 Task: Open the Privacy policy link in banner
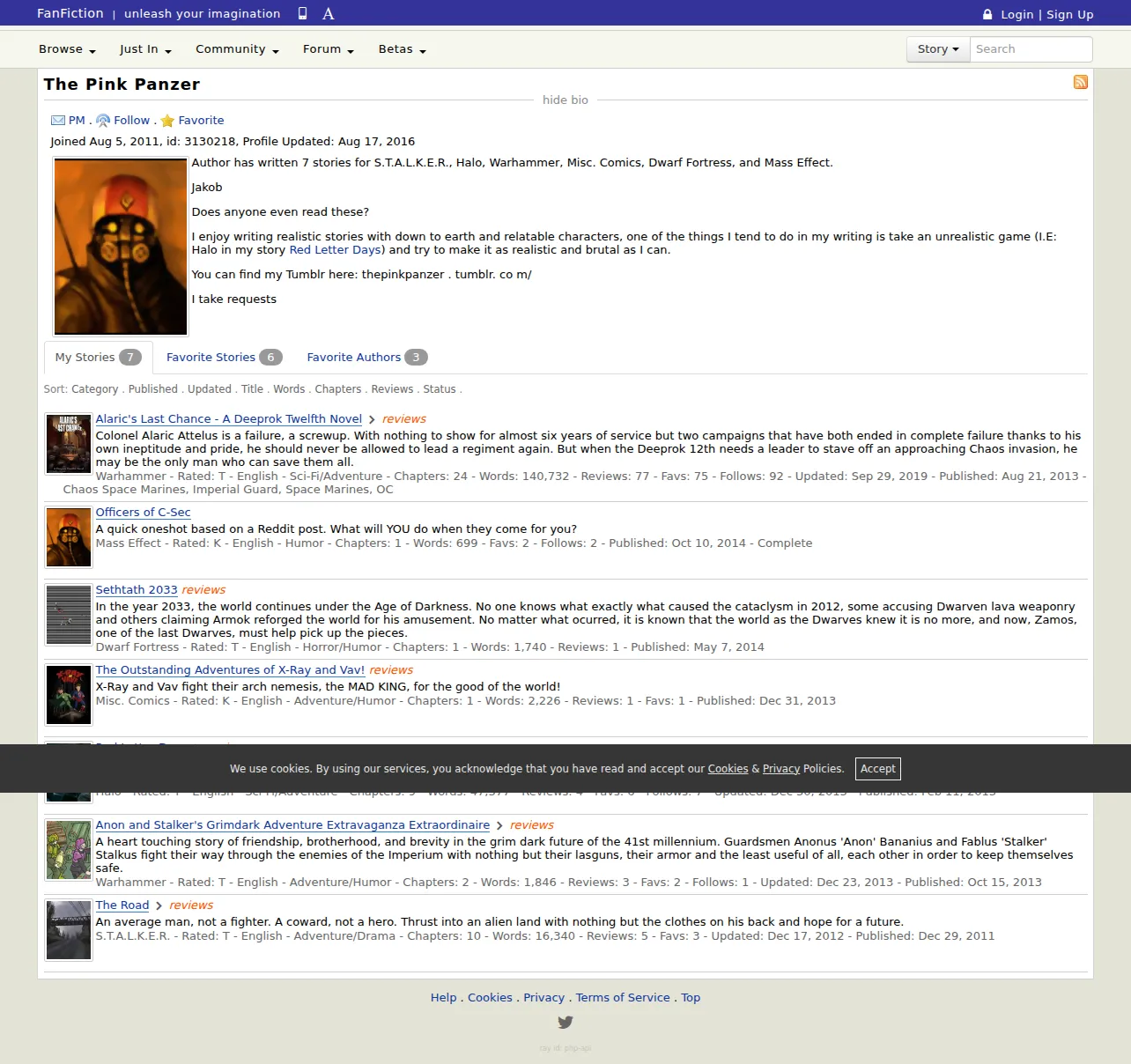point(781,769)
